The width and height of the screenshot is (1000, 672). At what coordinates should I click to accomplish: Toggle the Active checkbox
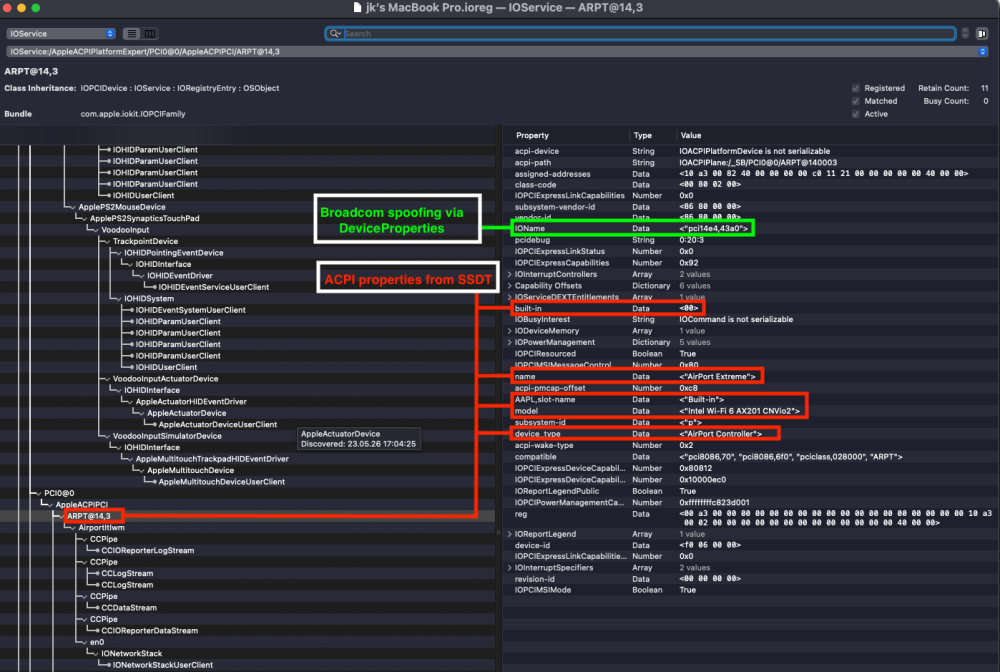[x=856, y=114]
